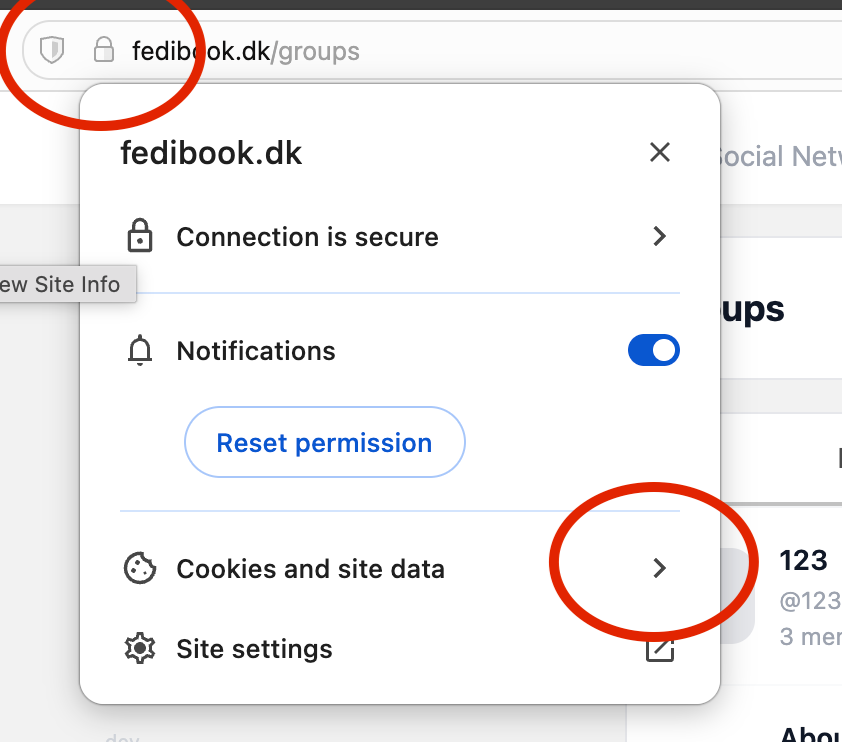Image resolution: width=842 pixels, height=742 pixels.
Task: Expand the Cookies and site data arrow
Action: pos(659,569)
